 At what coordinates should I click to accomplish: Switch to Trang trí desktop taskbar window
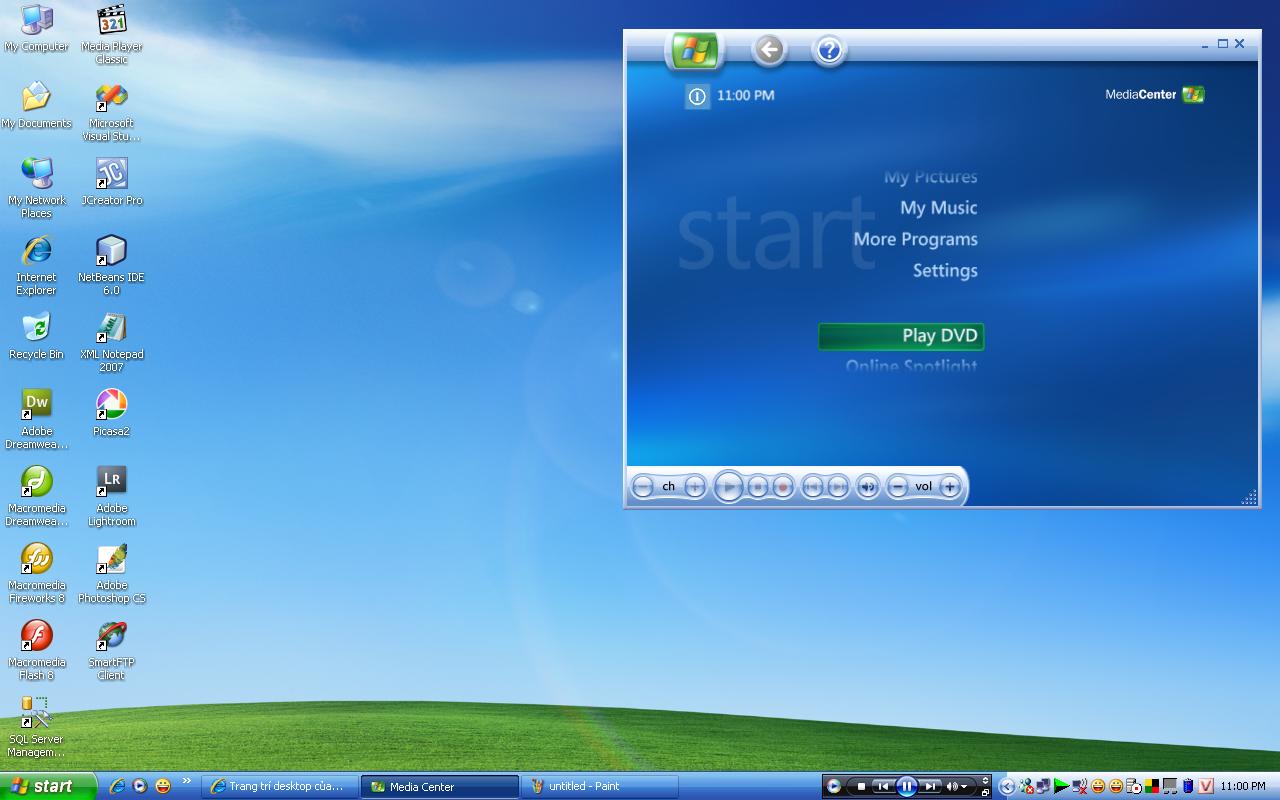(x=280, y=786)
